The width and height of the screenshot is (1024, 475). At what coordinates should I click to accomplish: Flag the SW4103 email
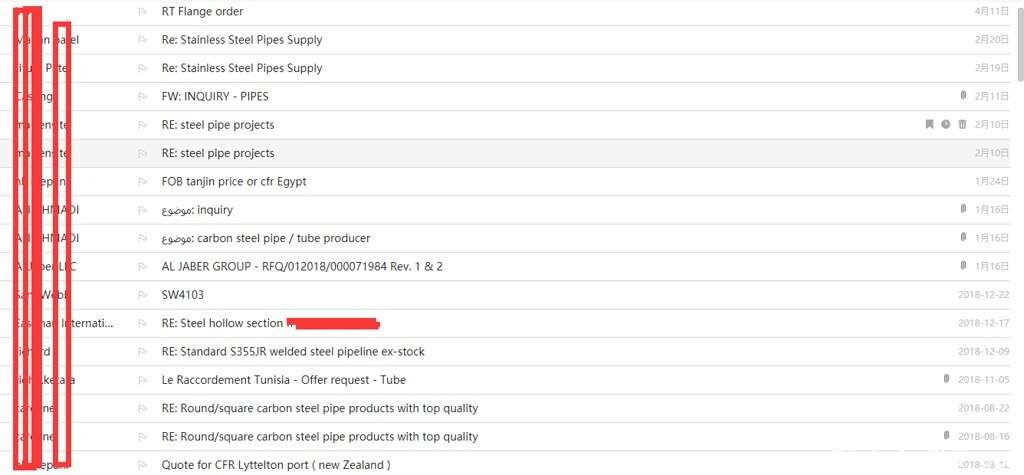pyautogui.click(x=142, y=295)
